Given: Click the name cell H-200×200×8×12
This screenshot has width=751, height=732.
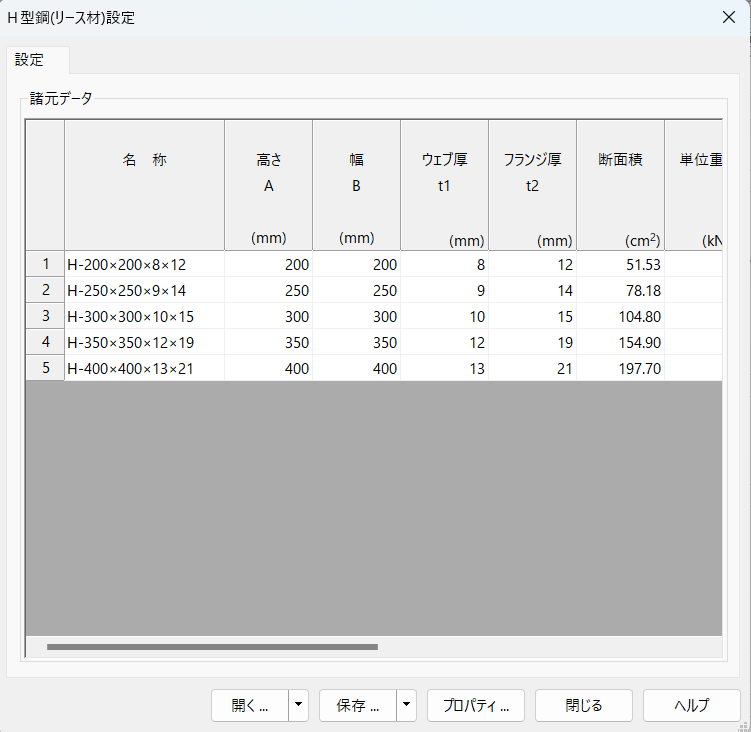Looking at the screenshot, I should tap(144, 264).
